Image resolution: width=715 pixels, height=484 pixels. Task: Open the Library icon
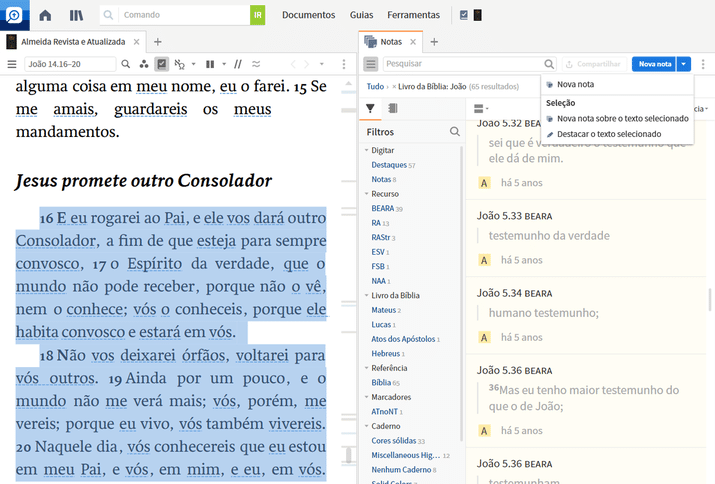[76, 15]
